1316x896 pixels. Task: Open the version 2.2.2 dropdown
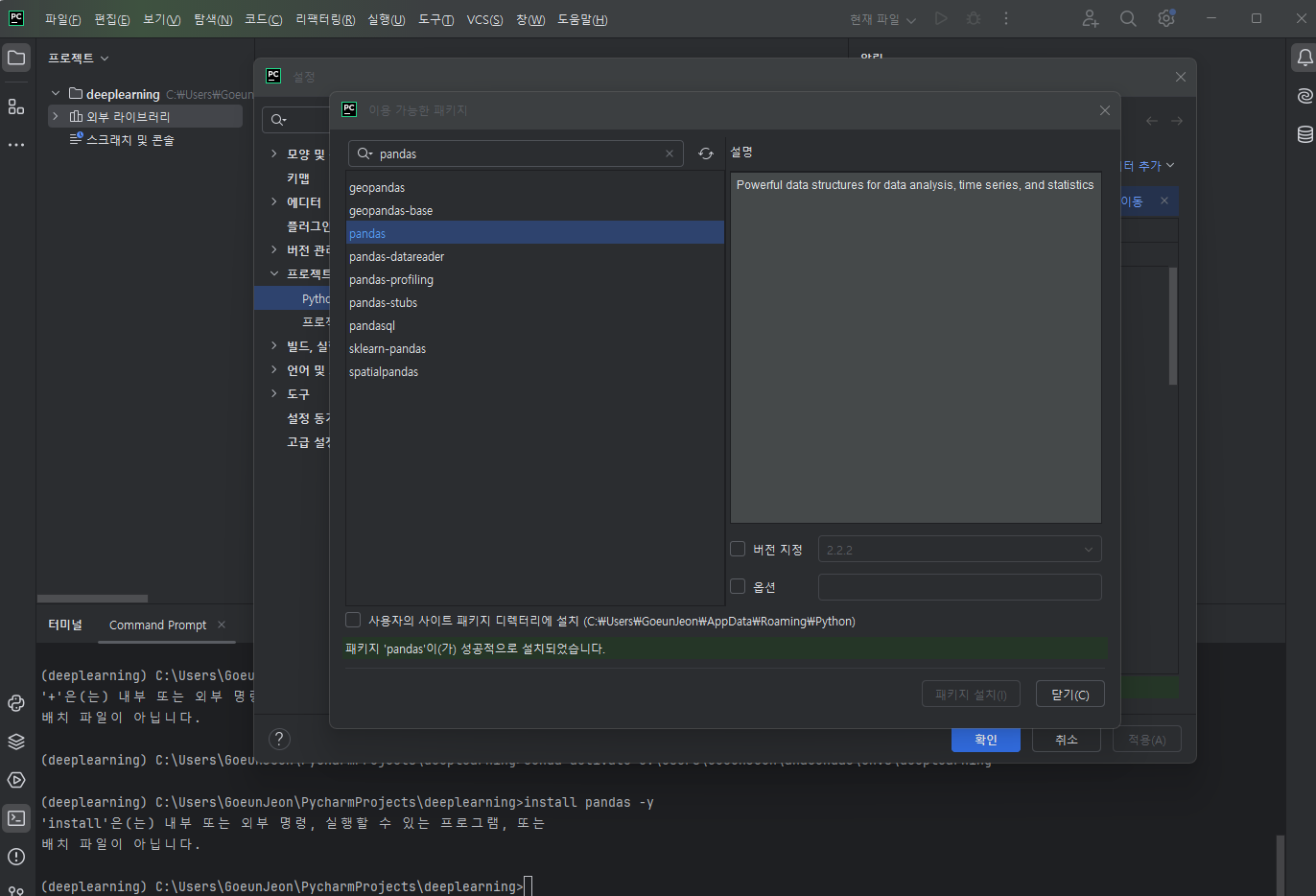click(959, 550)
